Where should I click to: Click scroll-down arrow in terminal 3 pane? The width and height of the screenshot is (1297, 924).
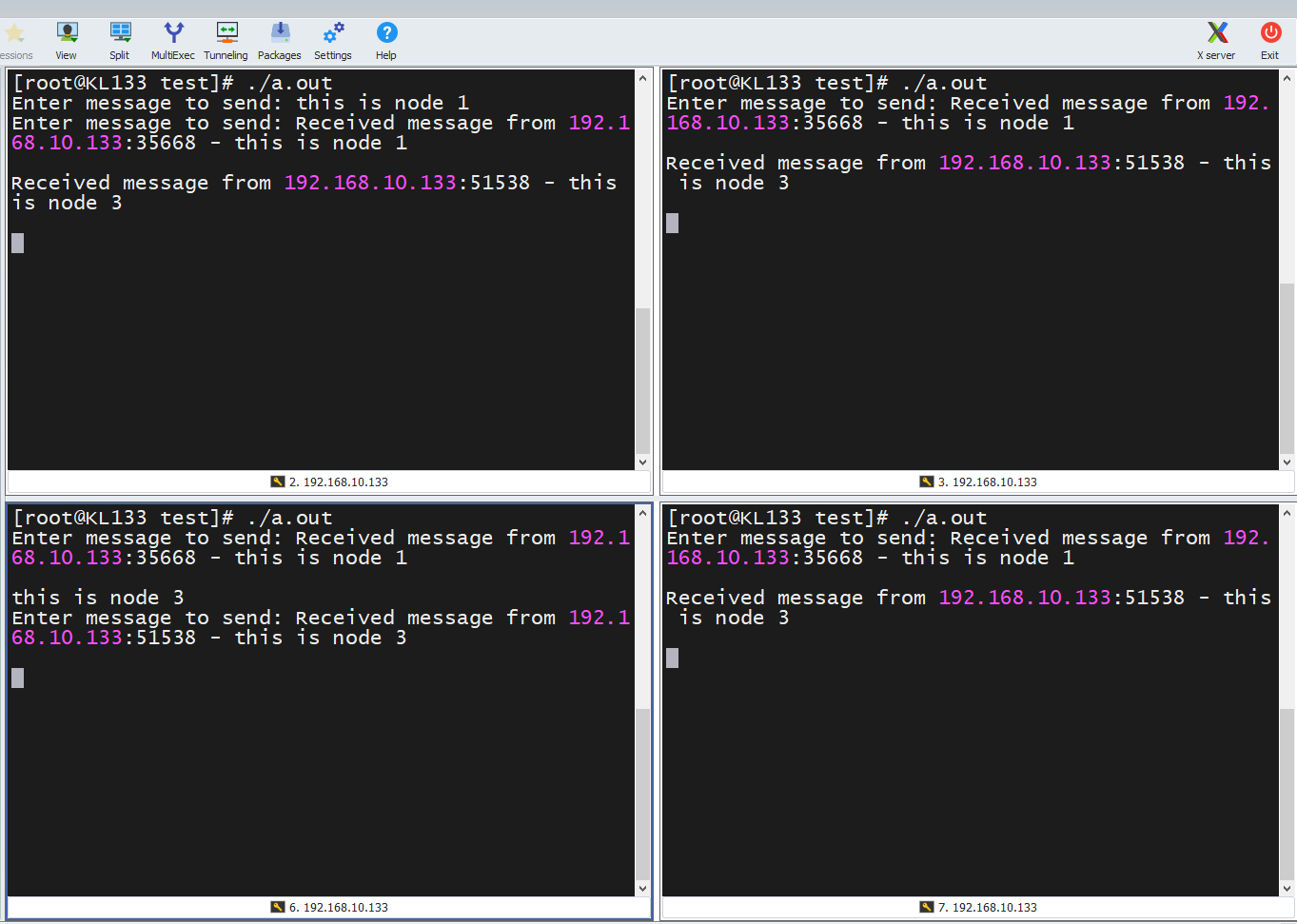click(x=1287, y=462)
